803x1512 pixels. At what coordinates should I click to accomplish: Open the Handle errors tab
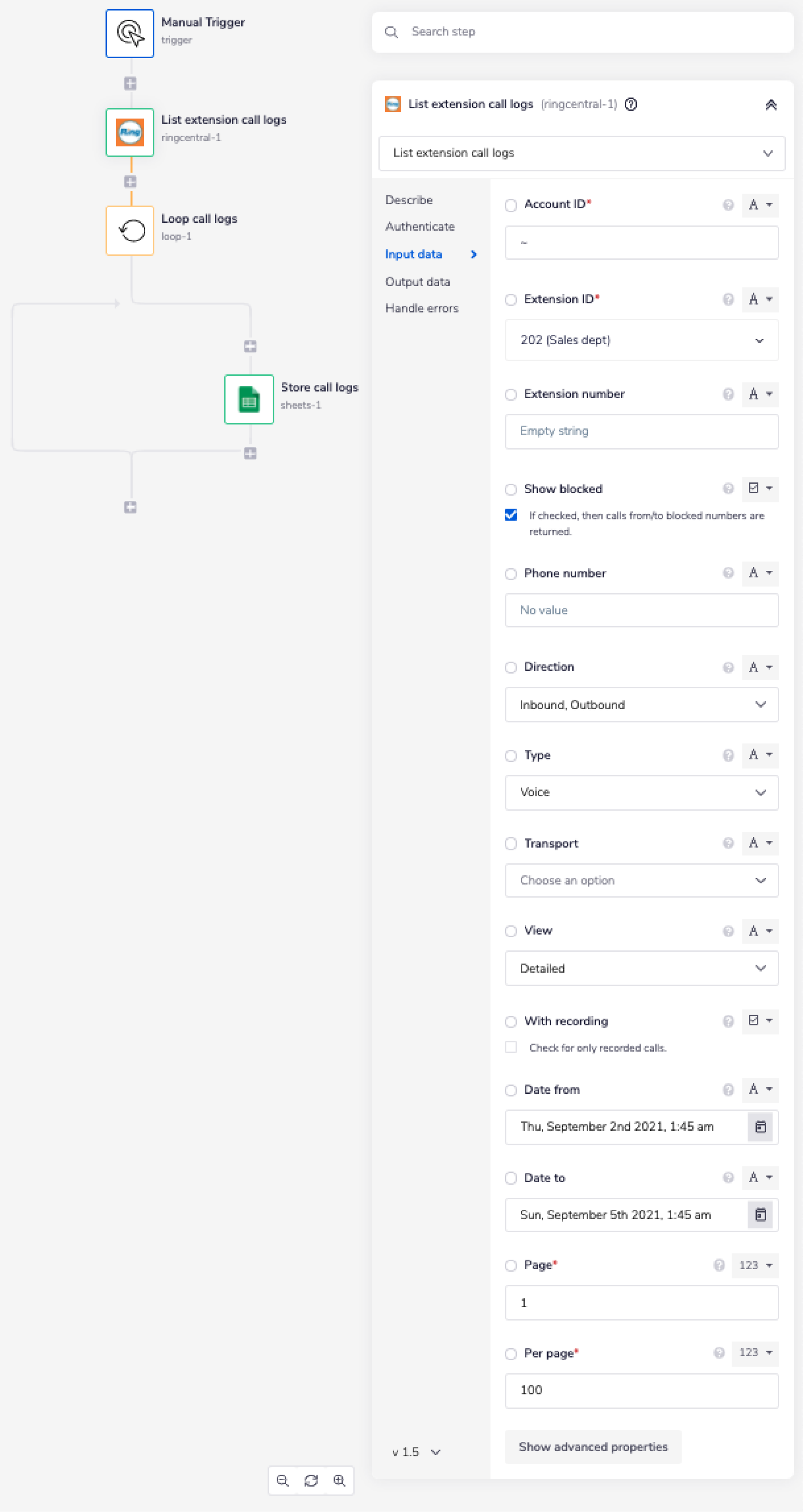[422, 308]
